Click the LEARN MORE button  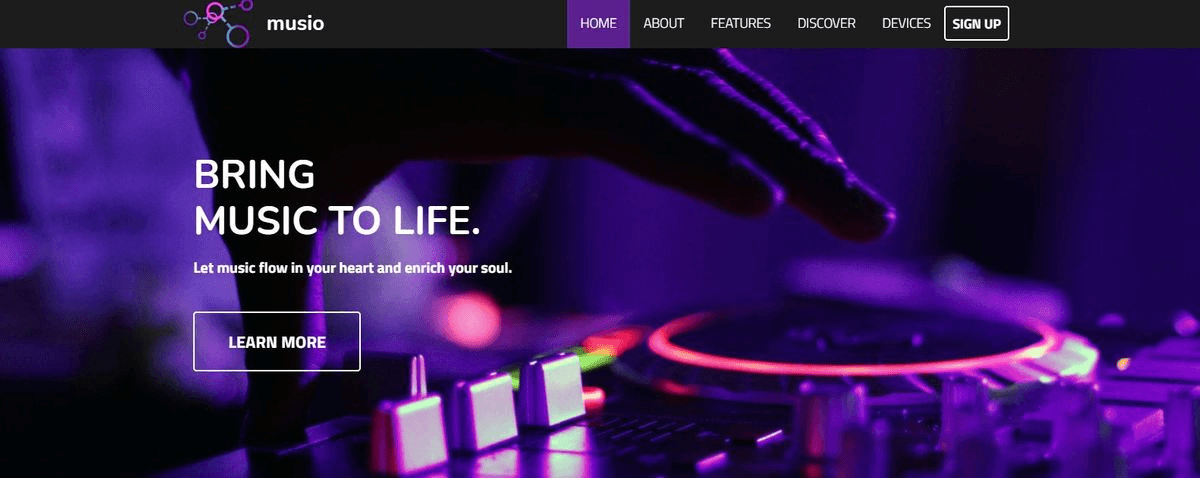[x=277, y=342]
